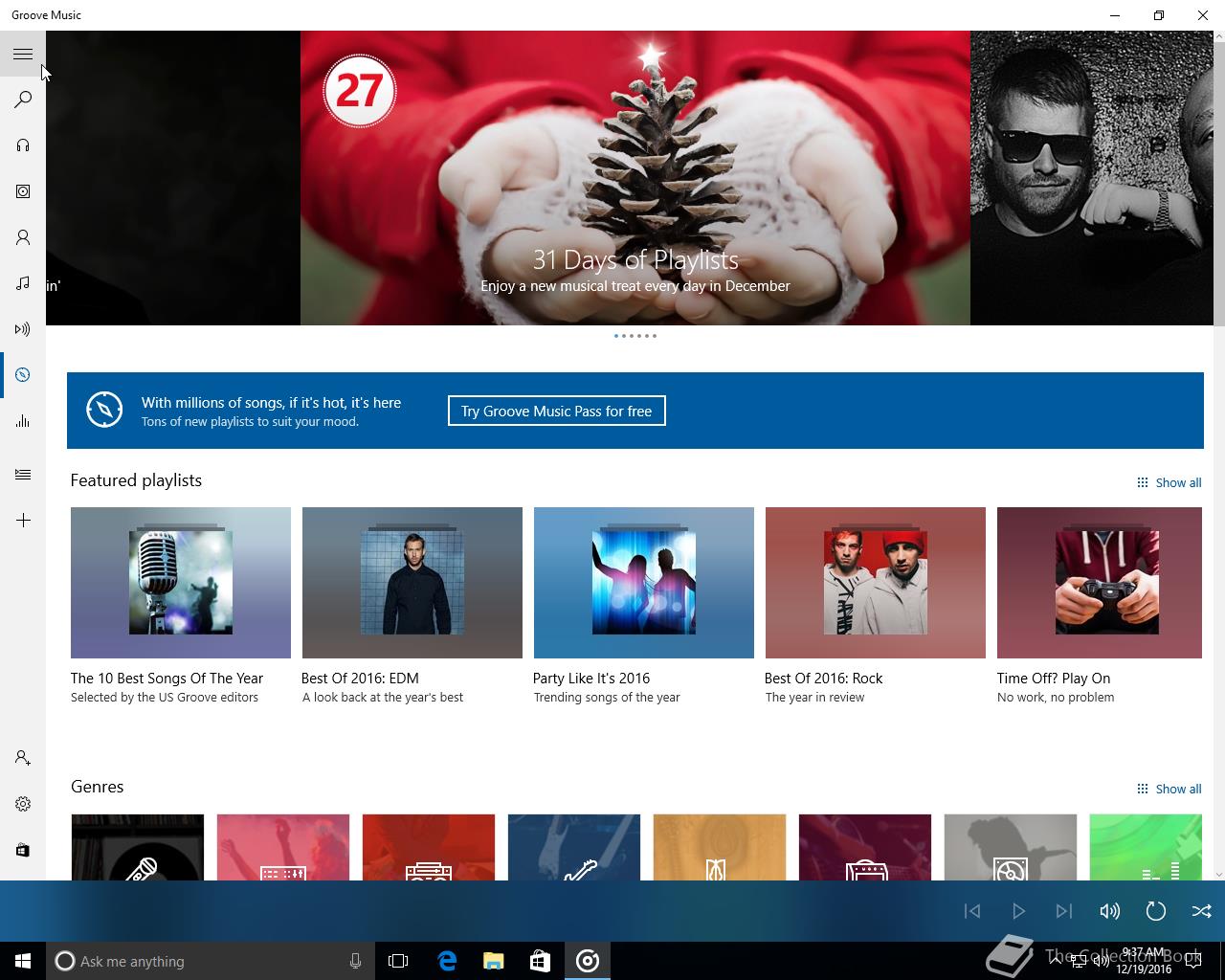Click the scrollbar down arrow
This screenshot has height=980, width=1225.
click(1218, 873)
